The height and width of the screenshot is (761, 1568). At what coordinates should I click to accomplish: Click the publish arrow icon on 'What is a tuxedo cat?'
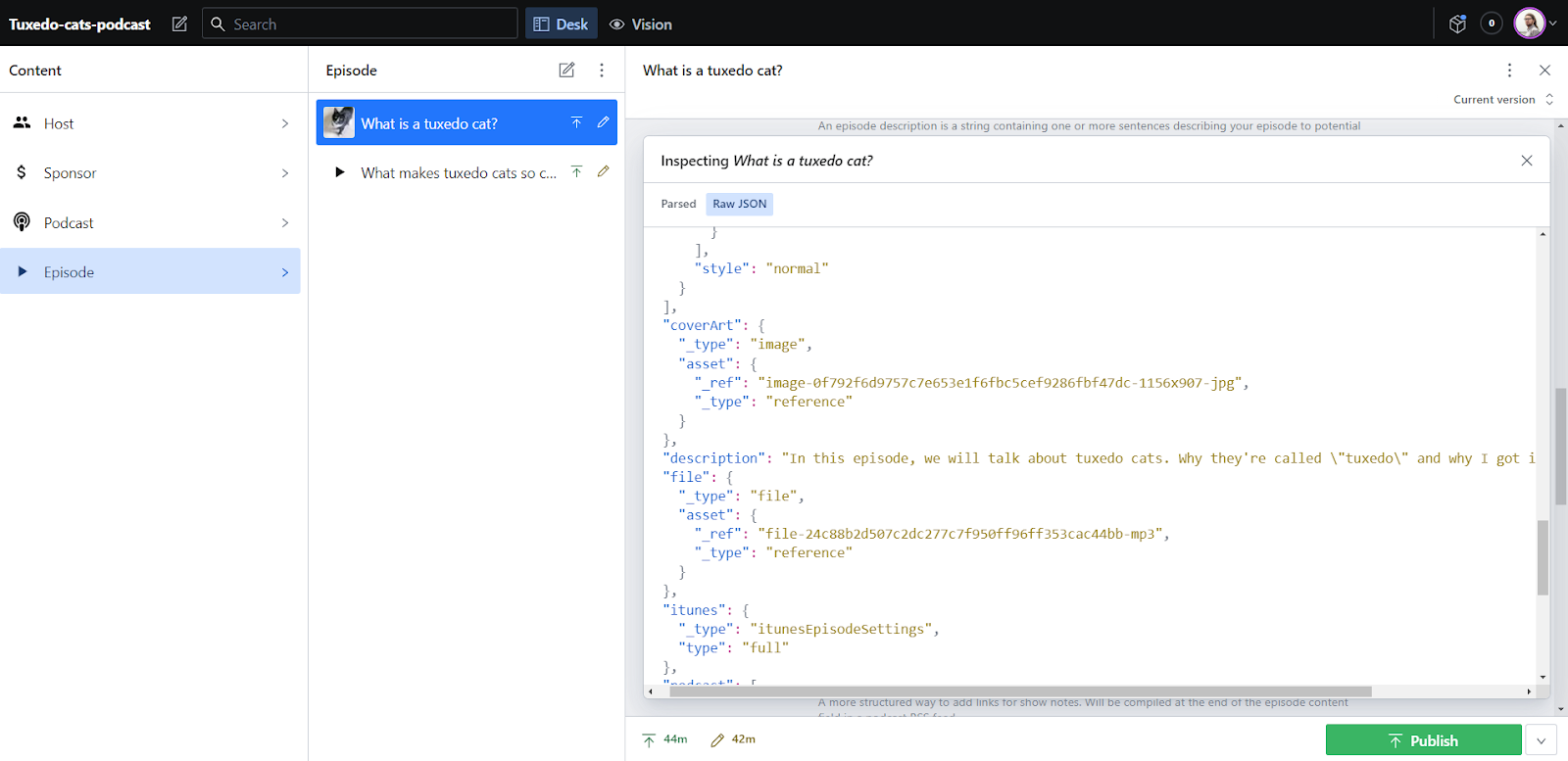pyautogui.click(x=576, y=122)
